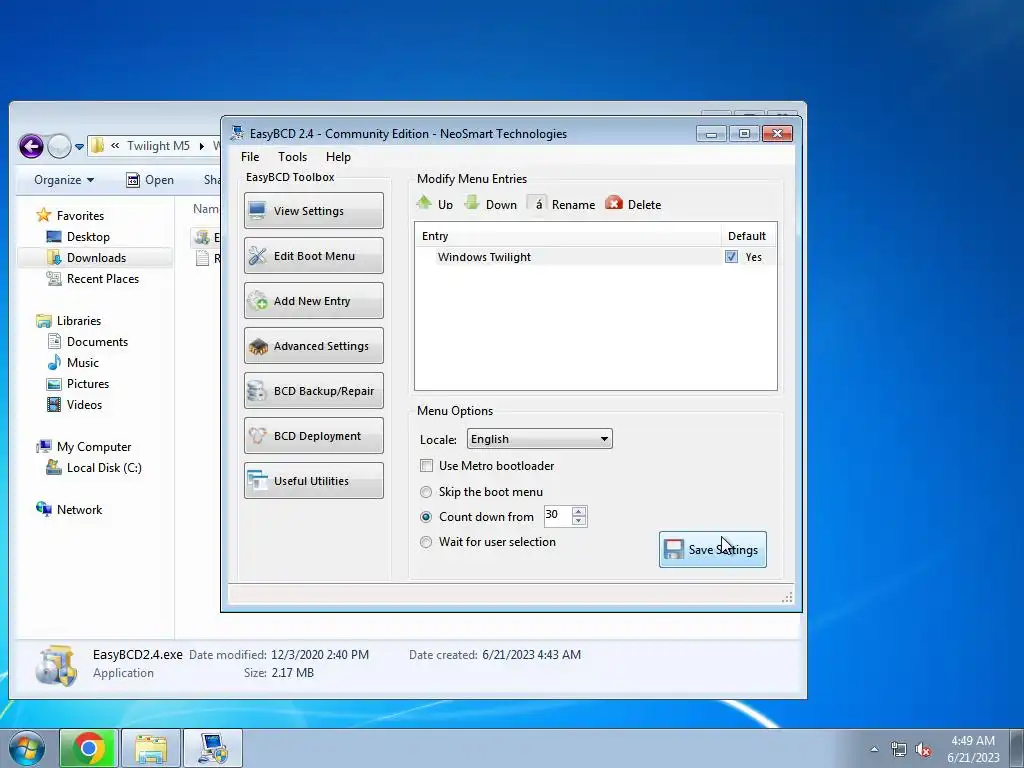Open BCD Deployment section
The image size is (1024, 768).
point(313,436)
